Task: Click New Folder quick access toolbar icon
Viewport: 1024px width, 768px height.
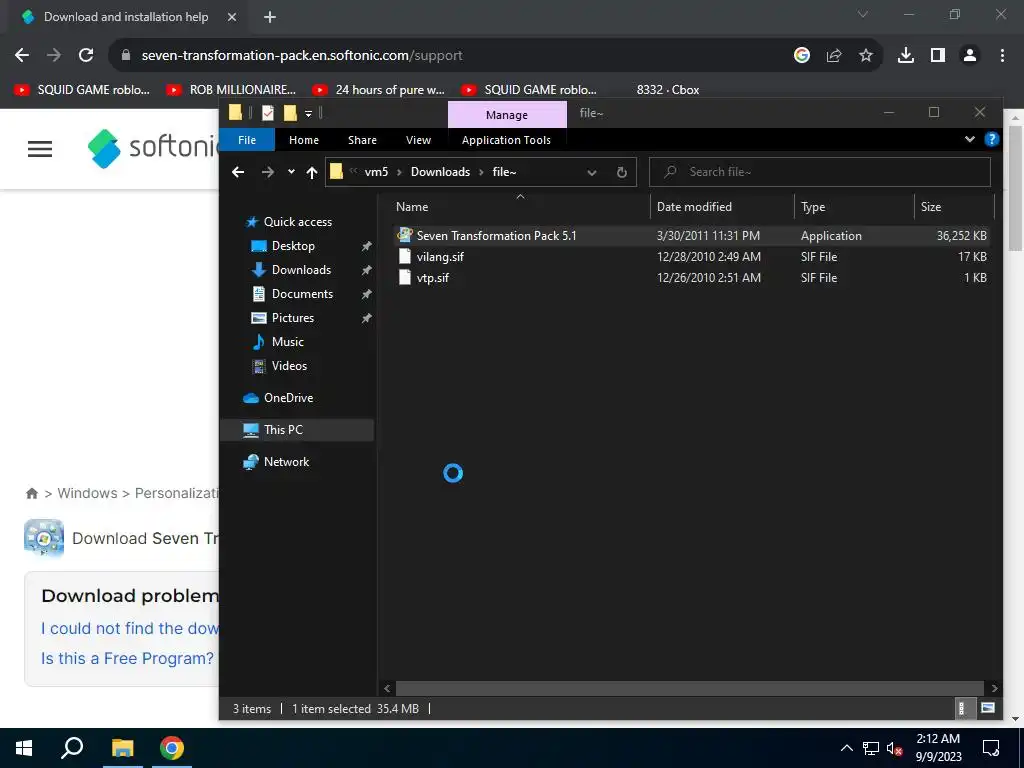Action: coord(290,113)
